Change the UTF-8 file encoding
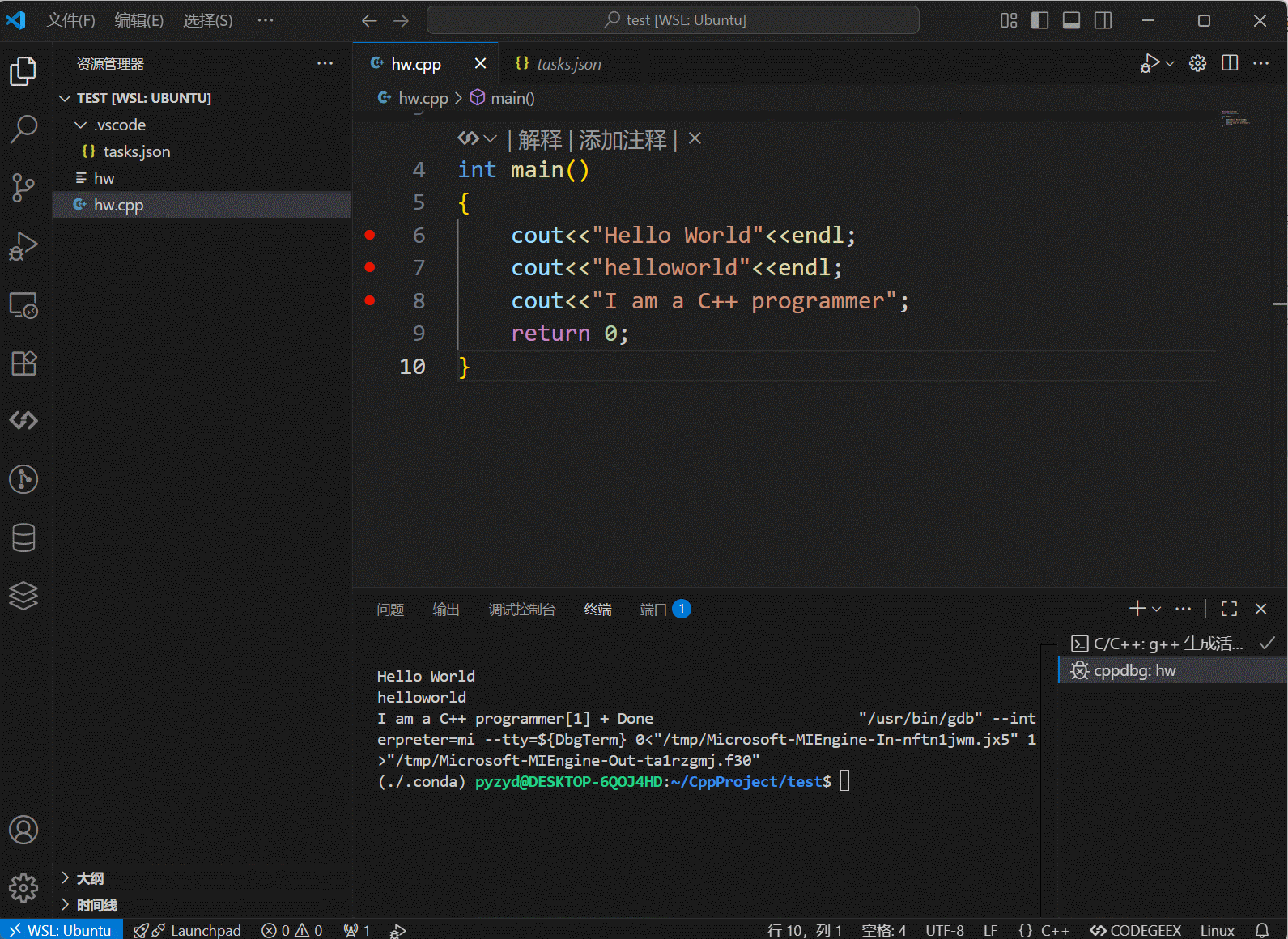Screen dimensions: 1288x939 tap(945, 930)
